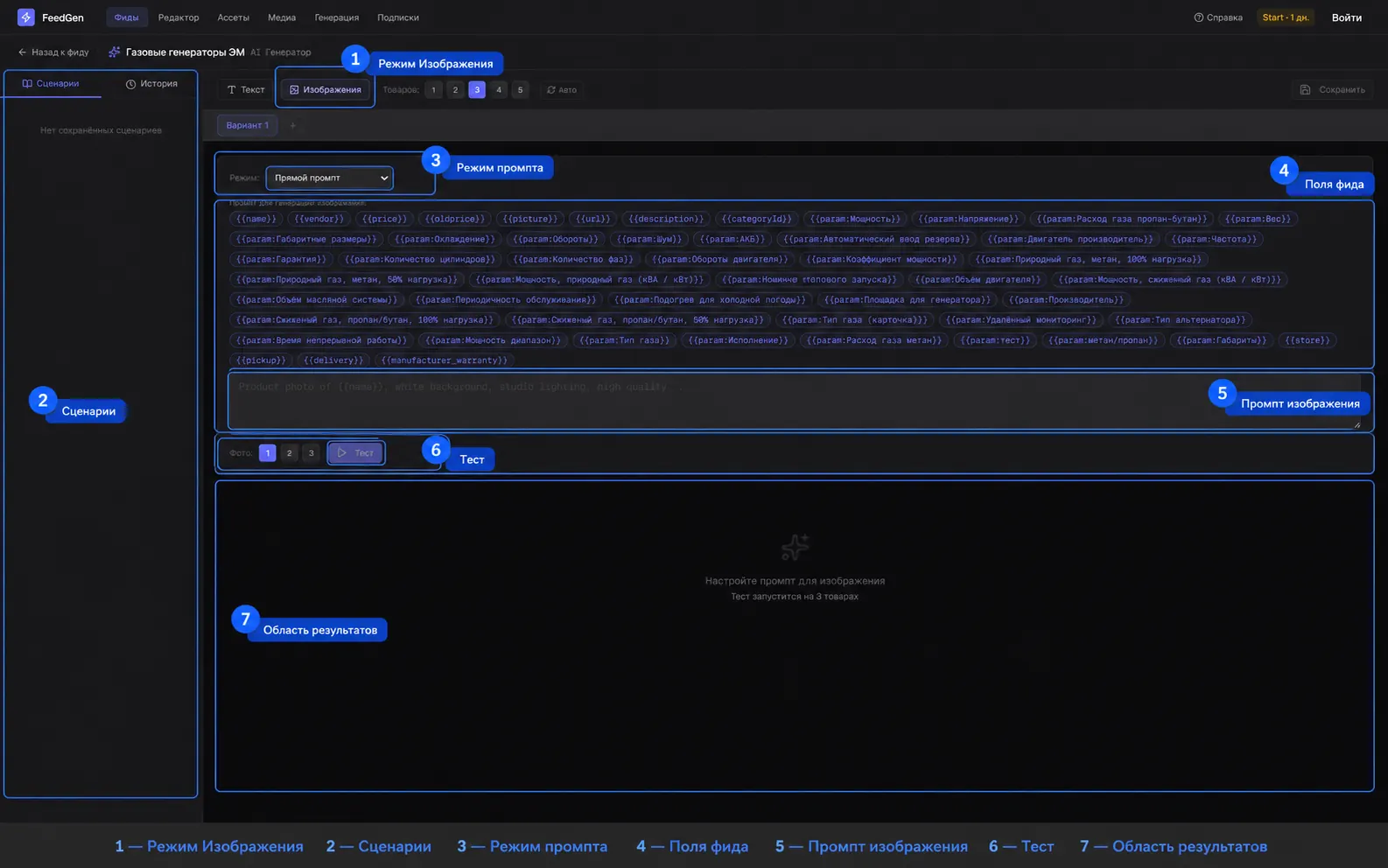Image resolution: width=1388 pixels, height=868 pixels.
Task: Set Товаров count to 4
Action: pyautogui.click(x=499, y=90)
